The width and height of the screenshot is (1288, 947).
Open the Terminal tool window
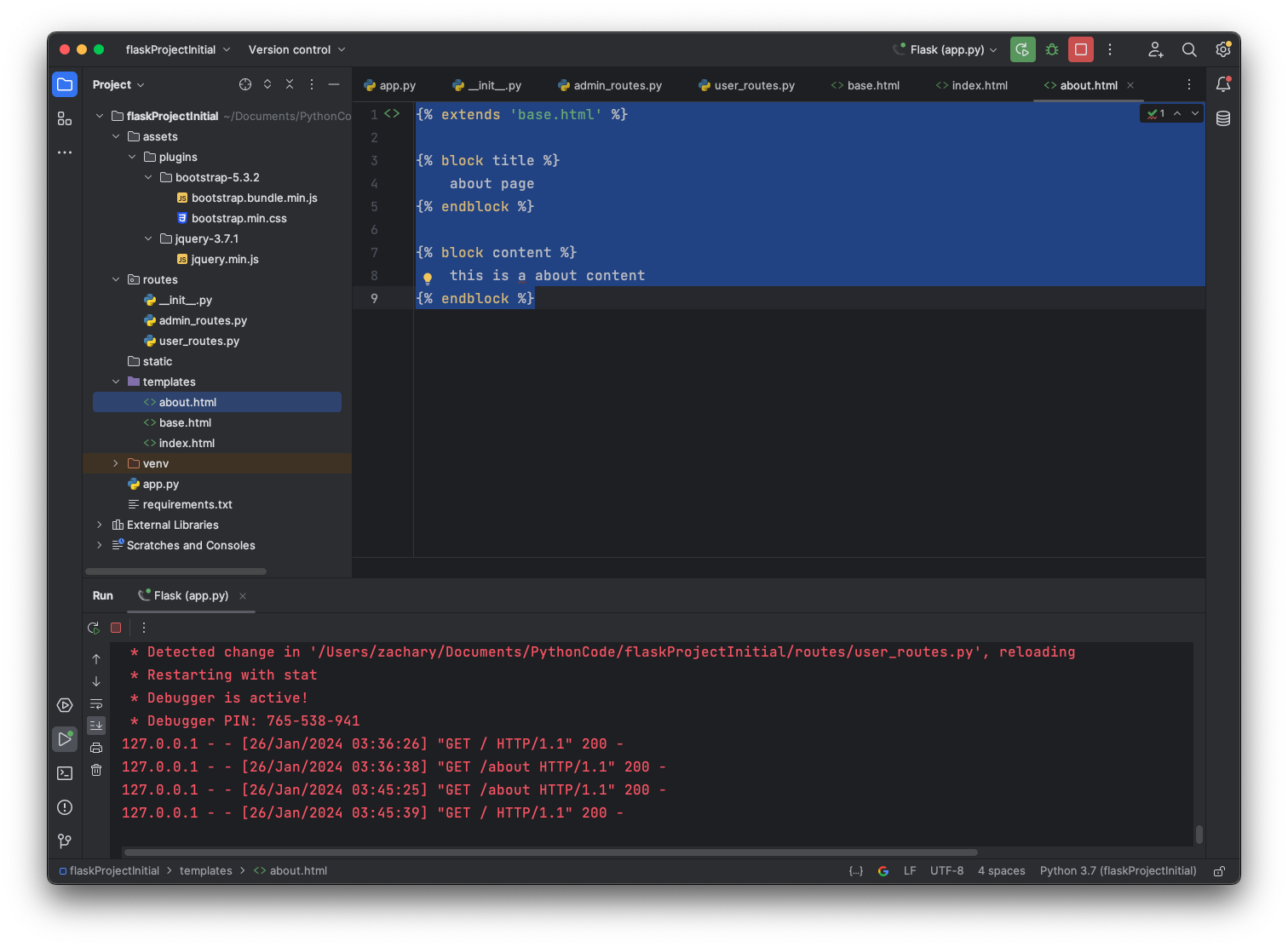click(x=65, y=773)
